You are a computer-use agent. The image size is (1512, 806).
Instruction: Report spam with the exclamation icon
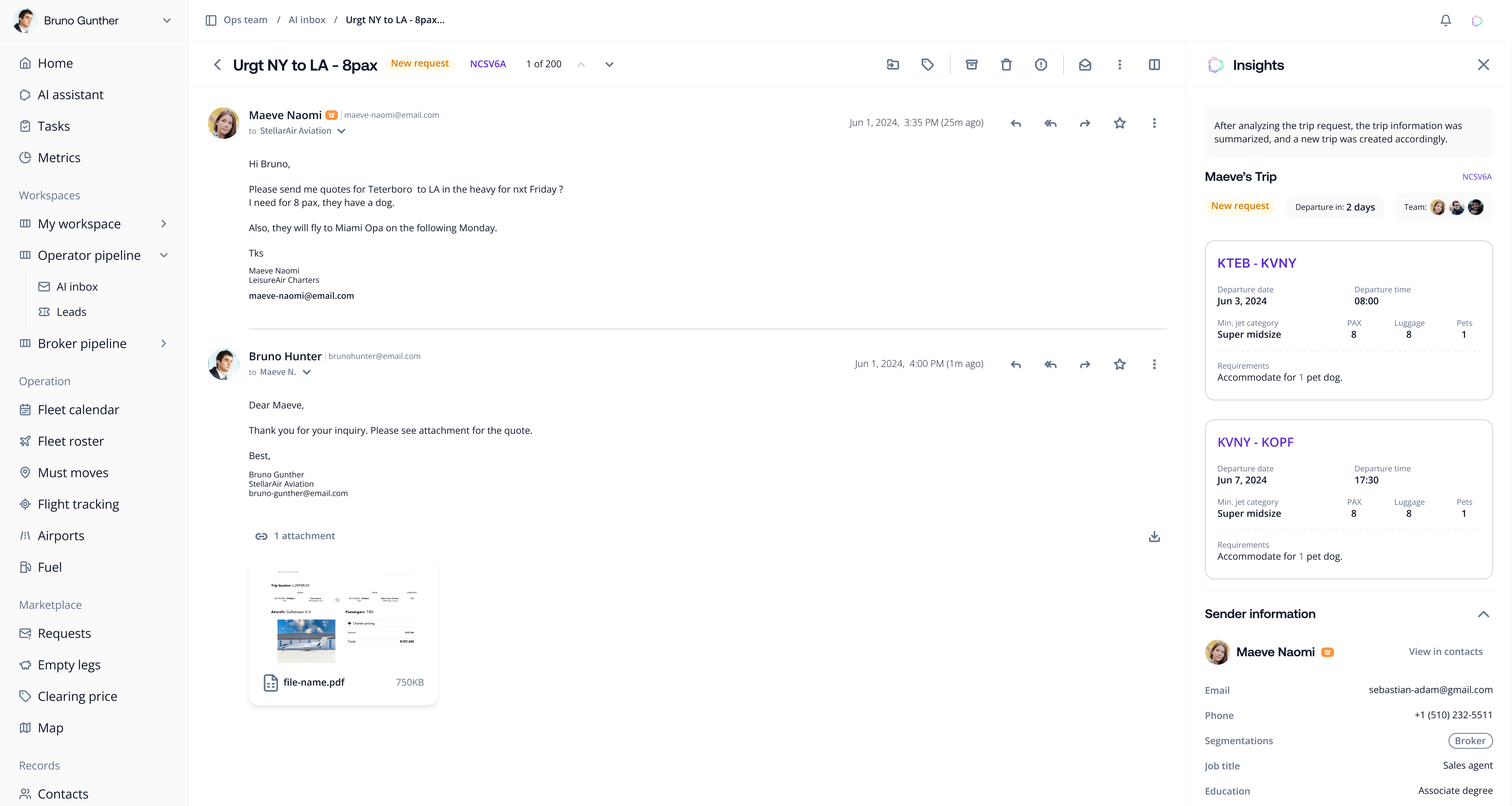1041,64
